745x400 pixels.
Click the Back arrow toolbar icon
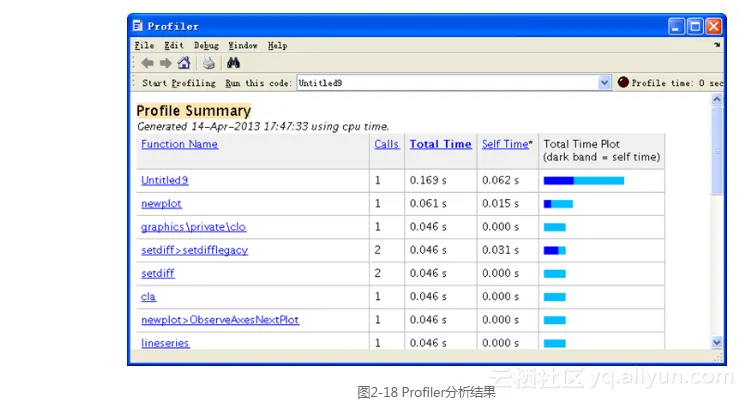click(x=147, y=63)
